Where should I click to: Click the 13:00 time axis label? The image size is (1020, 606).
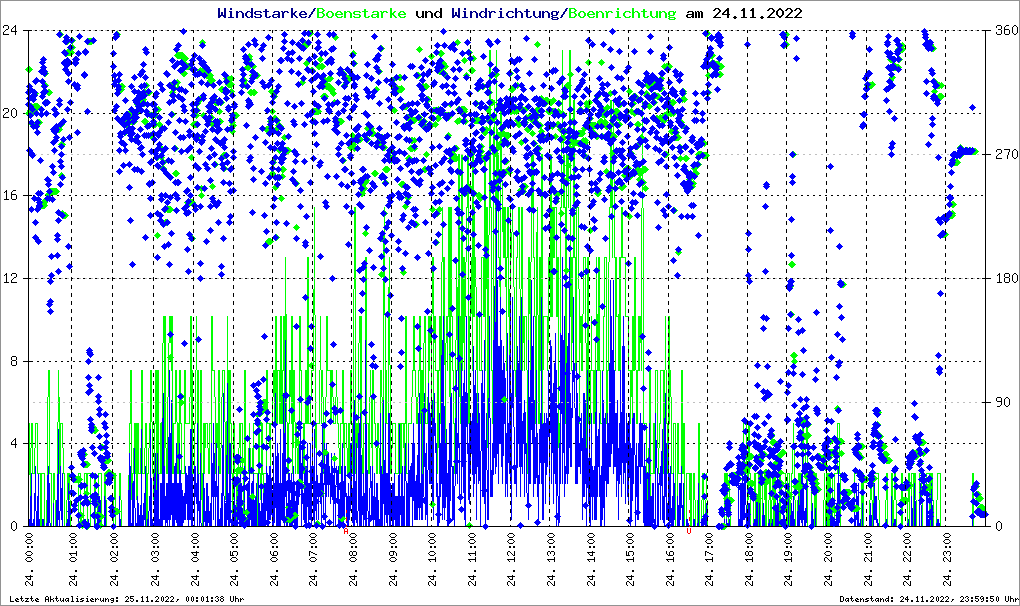click(x=552, y=559)
